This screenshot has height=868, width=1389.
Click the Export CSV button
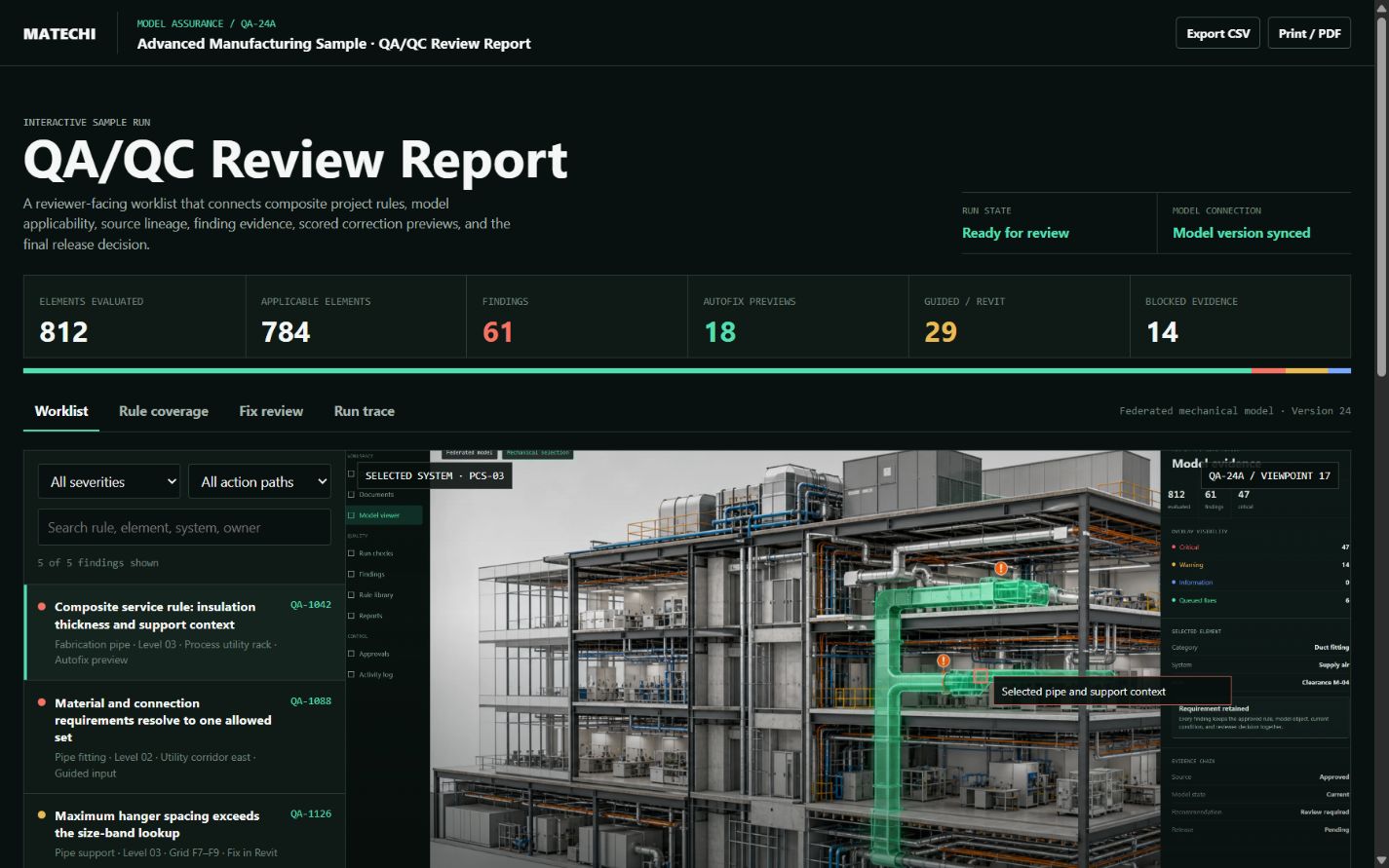click(x=1217, y=33)
